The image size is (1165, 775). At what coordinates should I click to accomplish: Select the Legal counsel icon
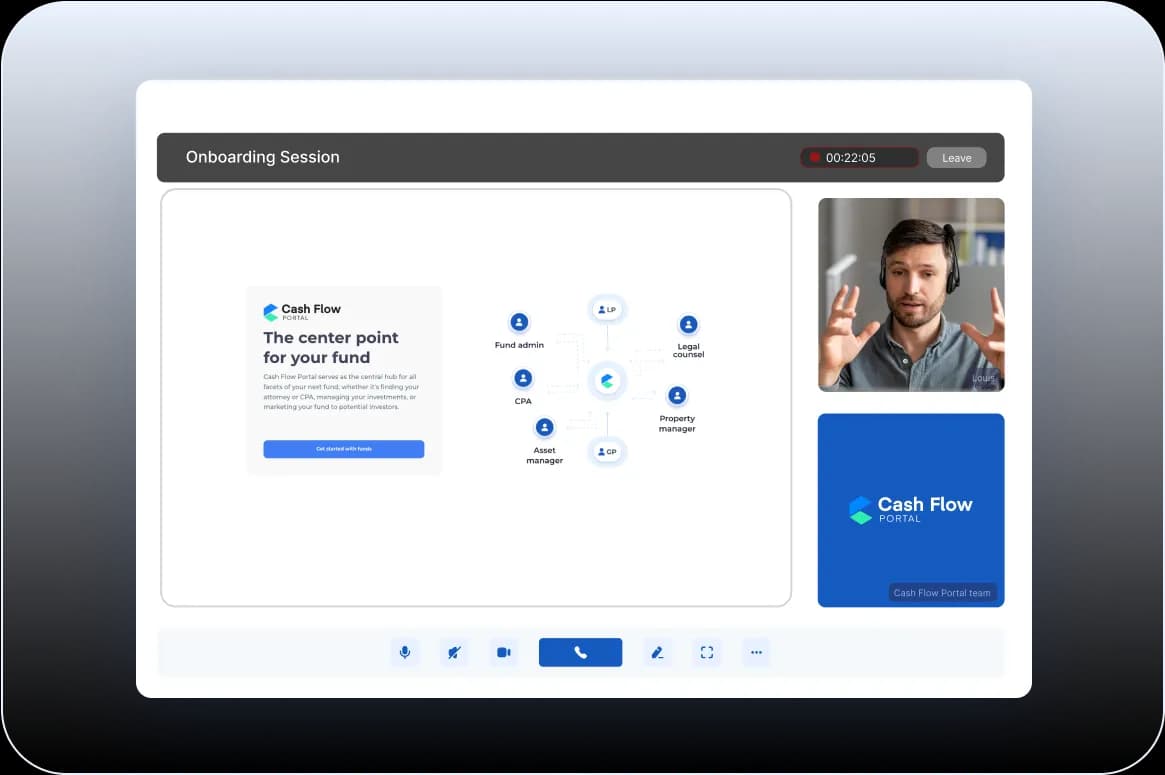(688, 324)
